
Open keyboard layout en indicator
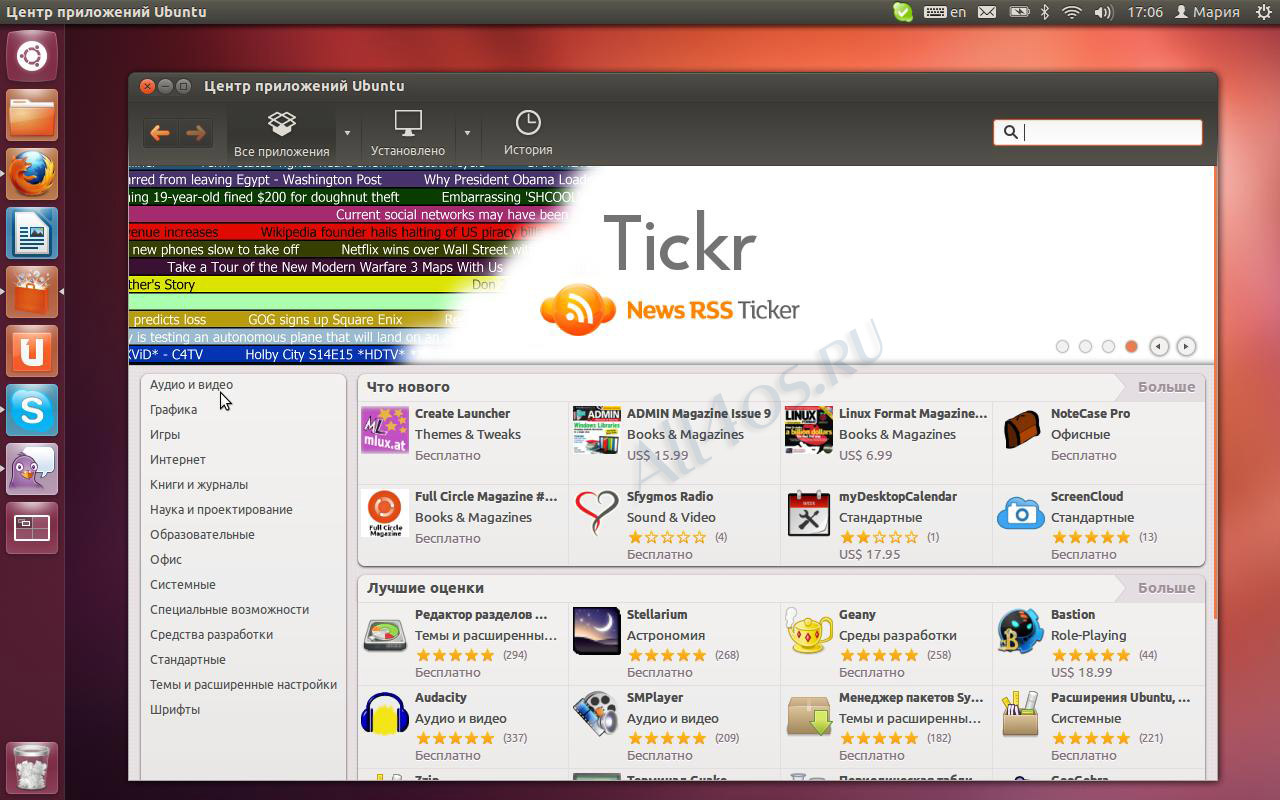pyautogui.click(x=946, y=12)
